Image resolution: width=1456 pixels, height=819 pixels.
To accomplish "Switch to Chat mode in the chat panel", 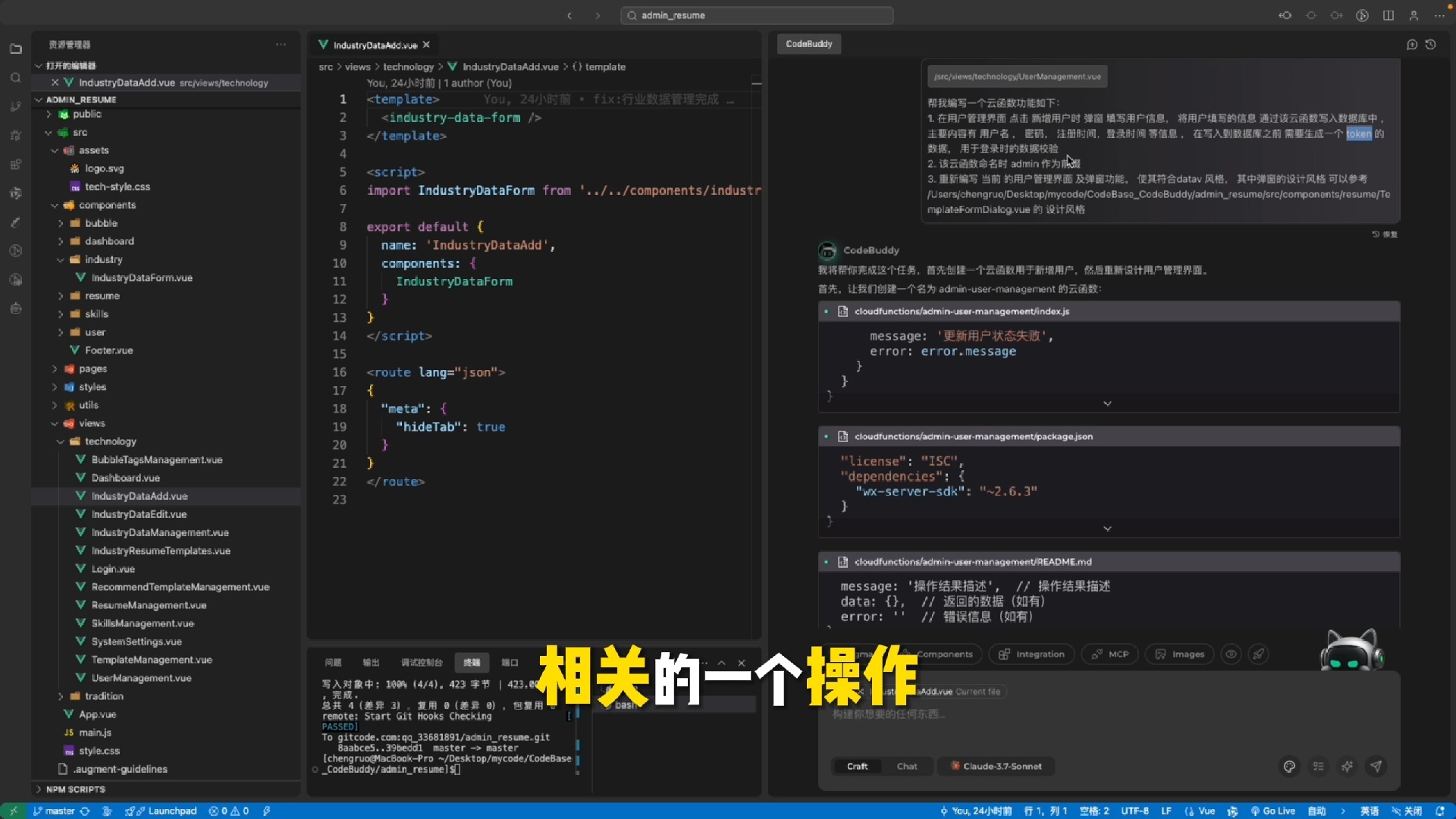I will [907, 766].
